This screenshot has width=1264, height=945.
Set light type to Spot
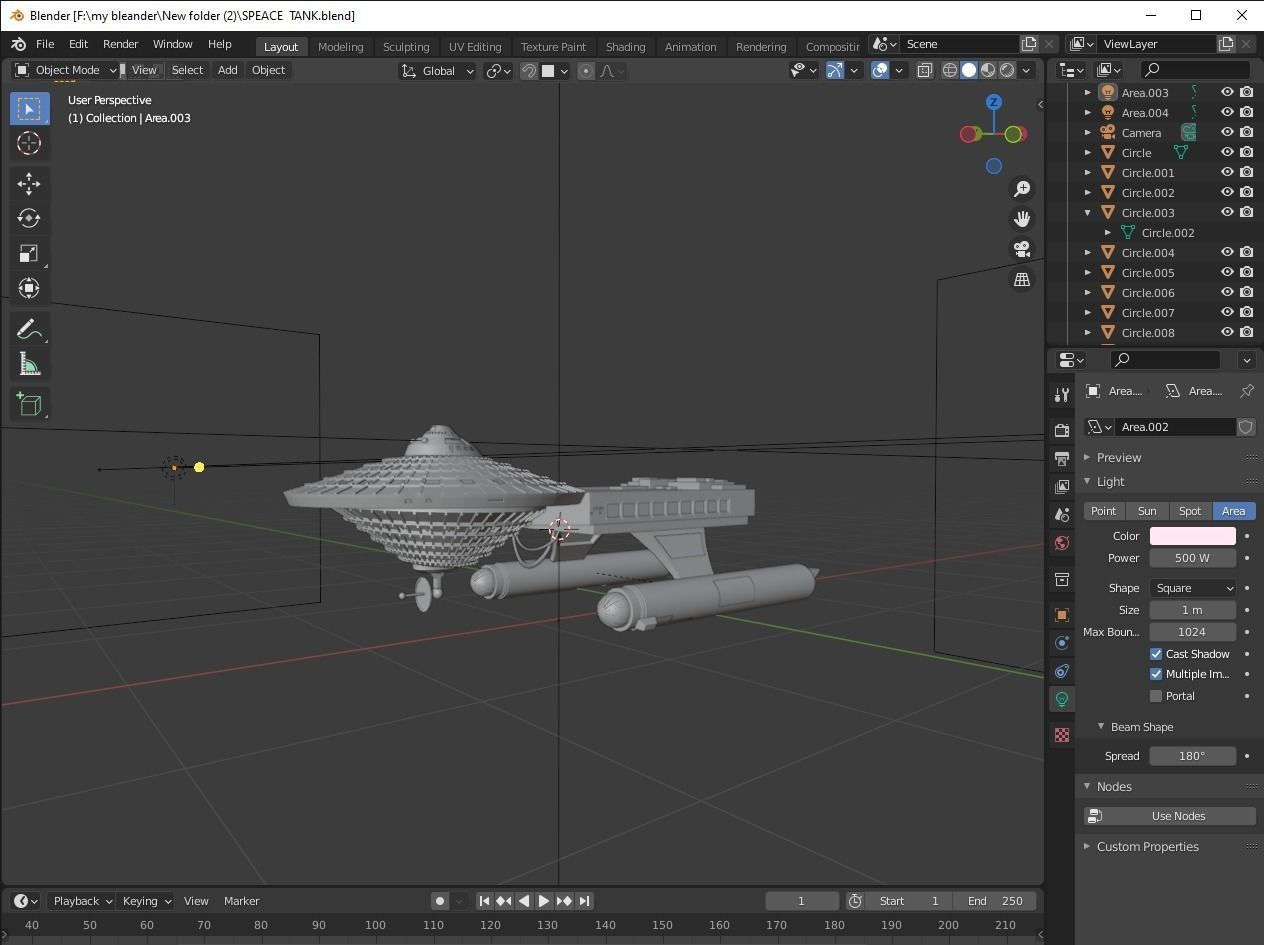pos(1190,511)
